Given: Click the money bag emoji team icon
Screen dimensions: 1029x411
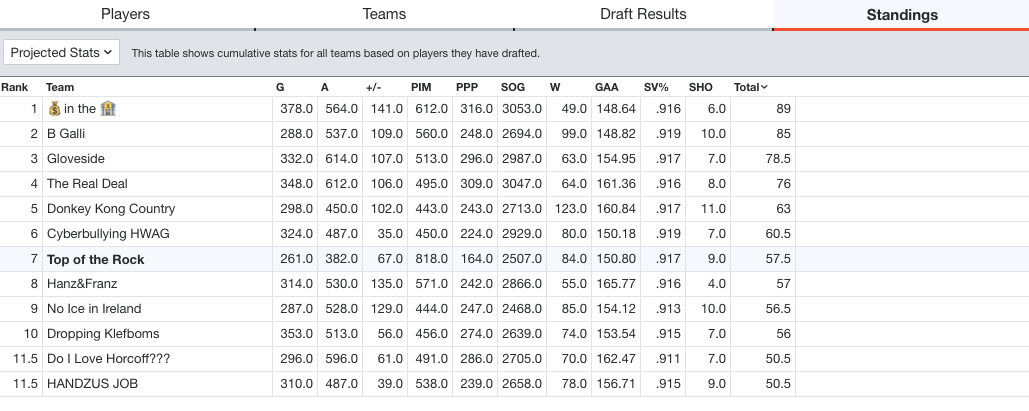Looking at the screenshot, I should click(x=54, y=109).
